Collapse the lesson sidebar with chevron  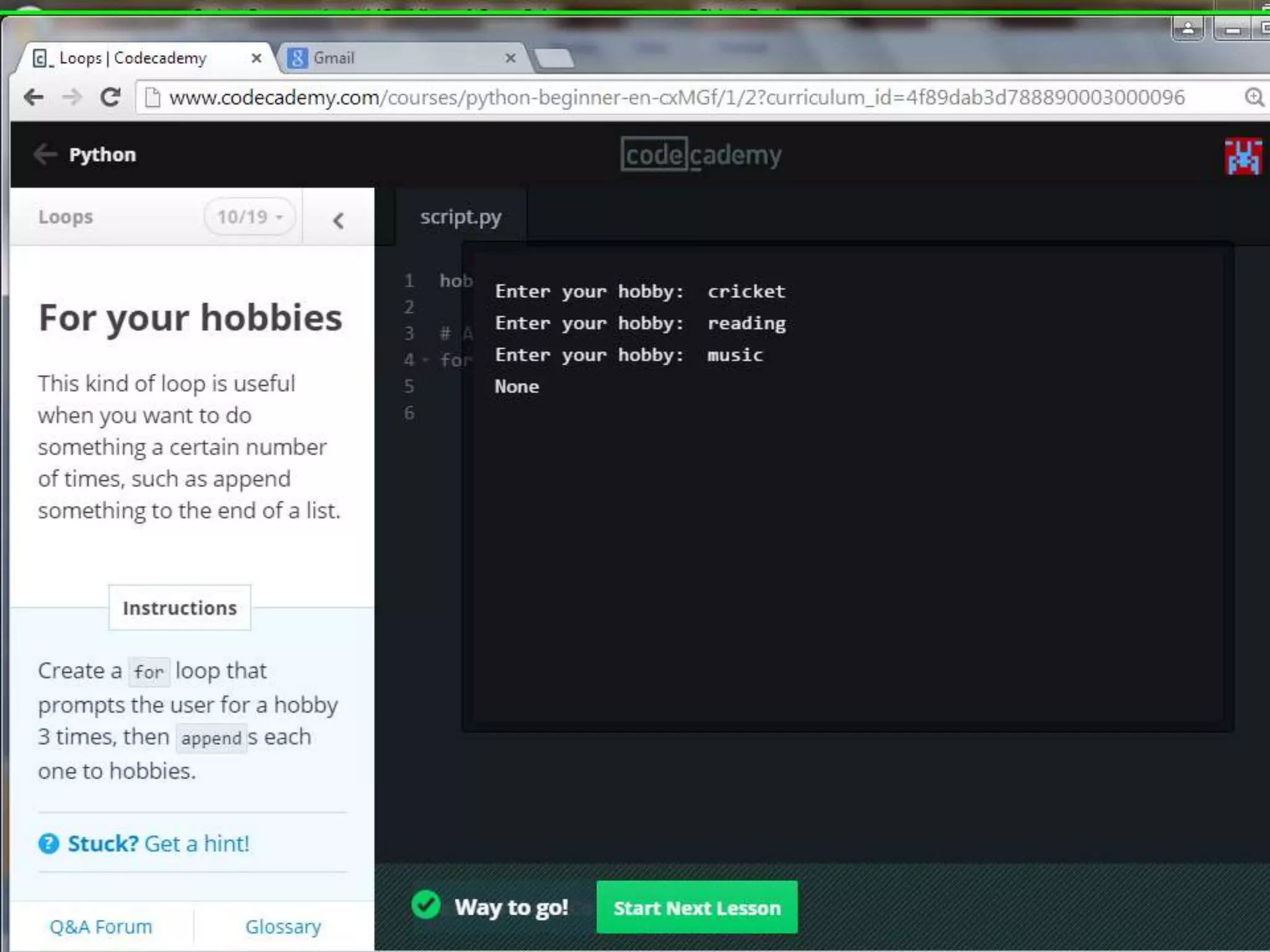pyautogui.click(x=338, y=220)
